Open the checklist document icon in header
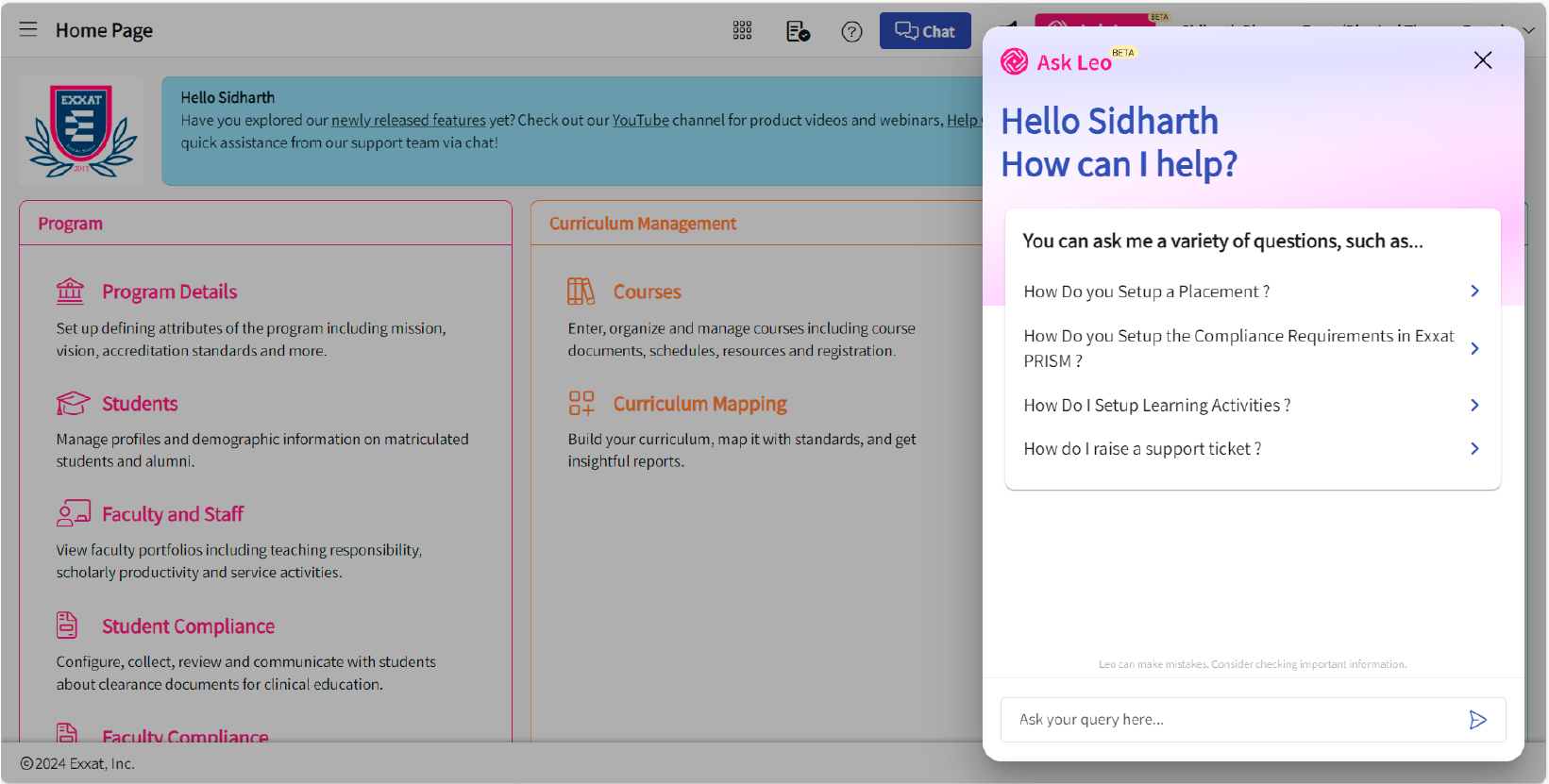The image size is (1549, 784). (x=798, y=31)
